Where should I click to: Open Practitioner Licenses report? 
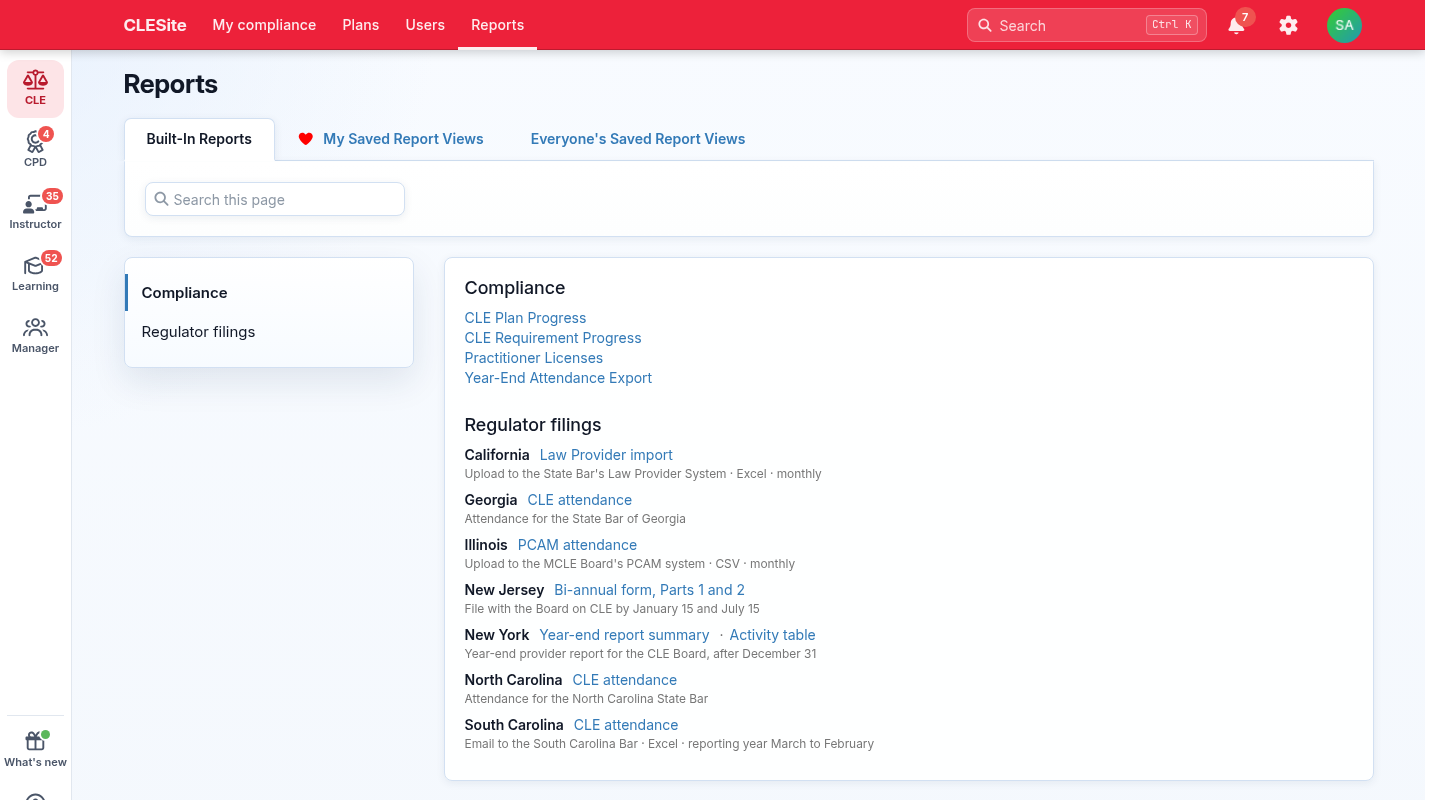tap(533, 358)
